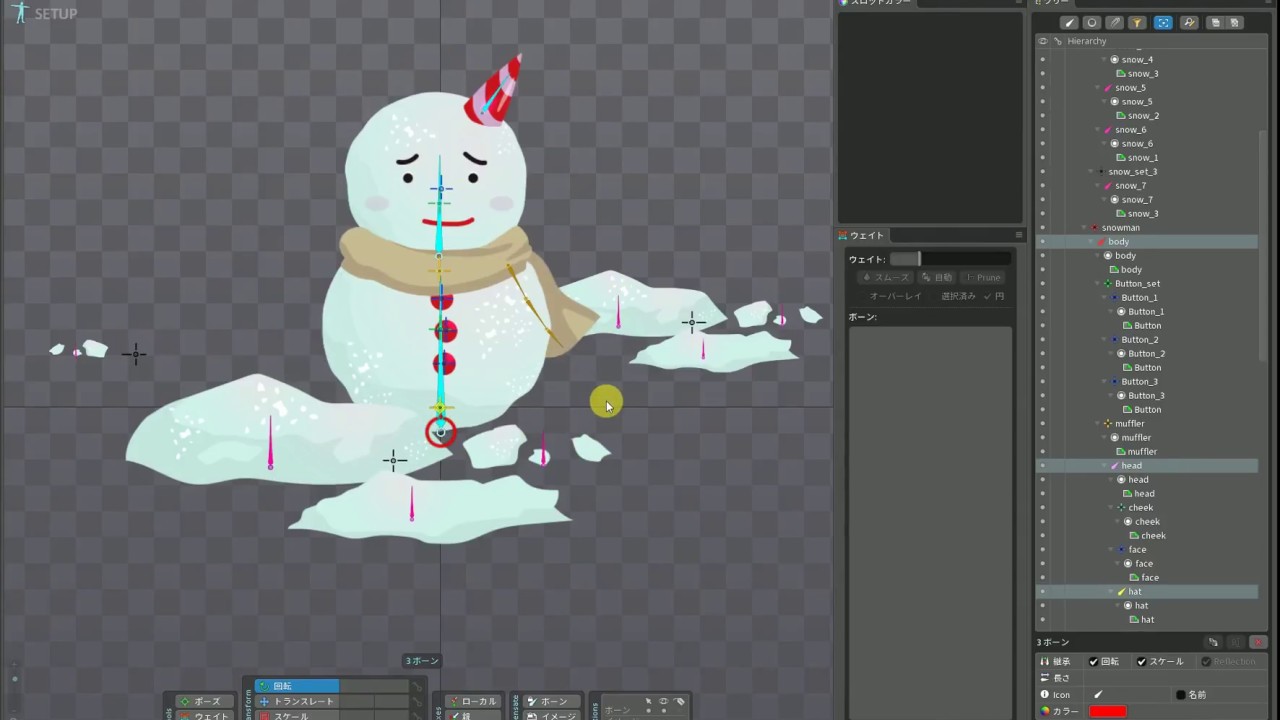The height and width of the screenshot is (720, 1280).
Task: Open the red カラー swatch
Action: click(x=1108, y=711)
